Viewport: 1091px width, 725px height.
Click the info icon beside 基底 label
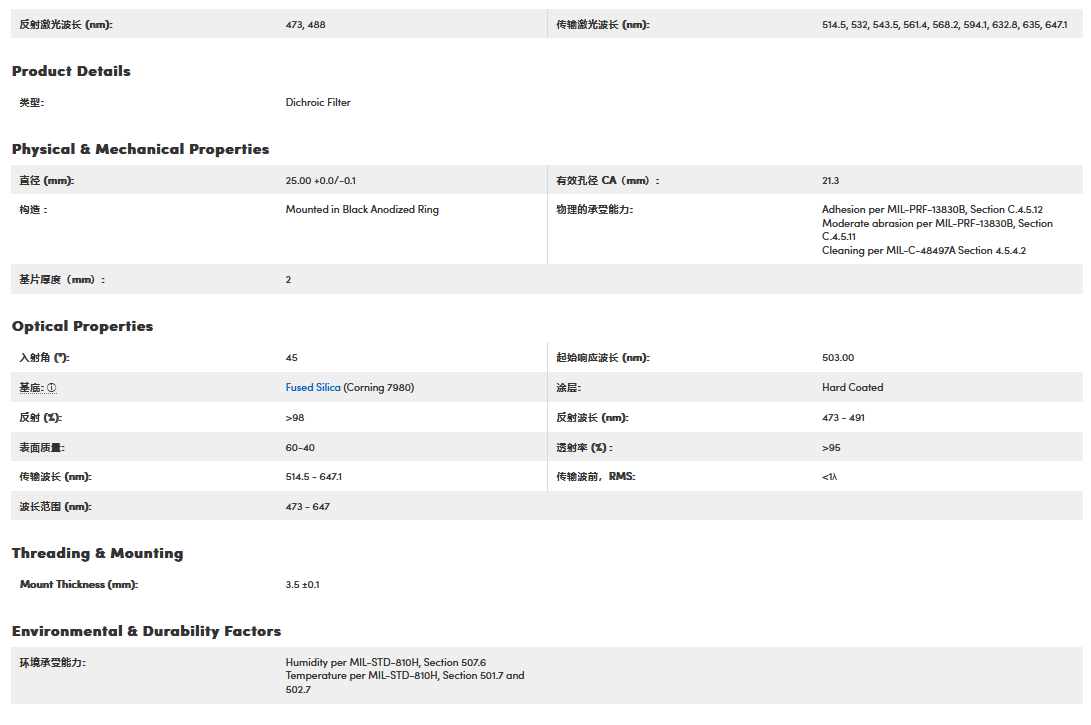point(51,388)
